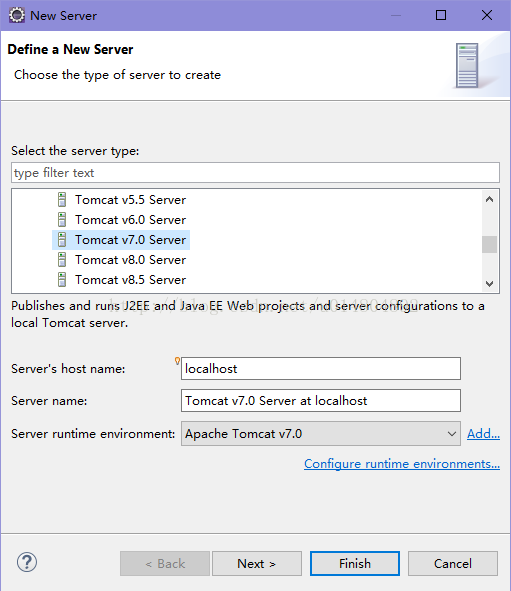Click the Eclipse gear icon in title bar

click(x=17, y=15)
